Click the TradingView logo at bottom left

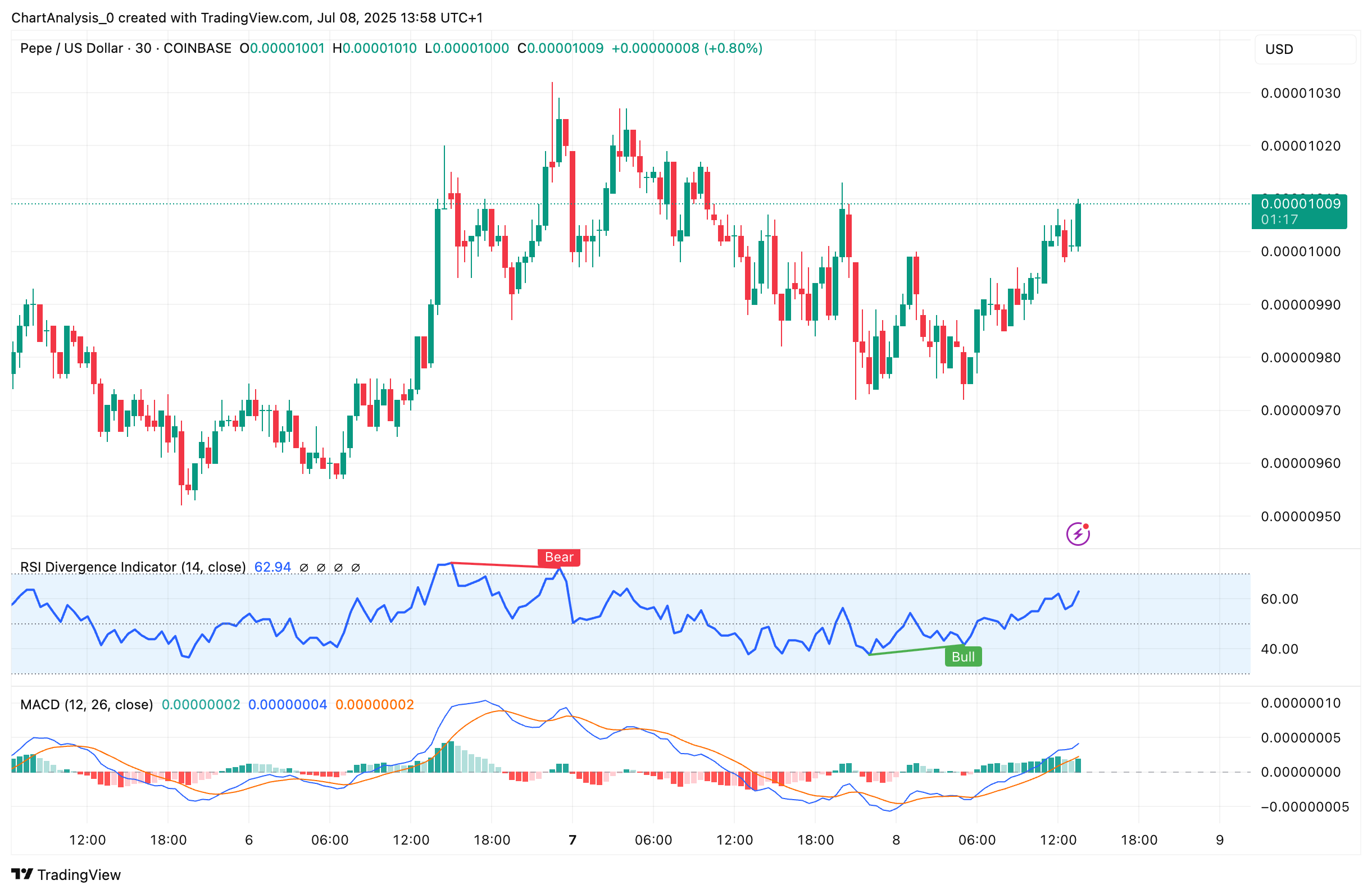66,874
